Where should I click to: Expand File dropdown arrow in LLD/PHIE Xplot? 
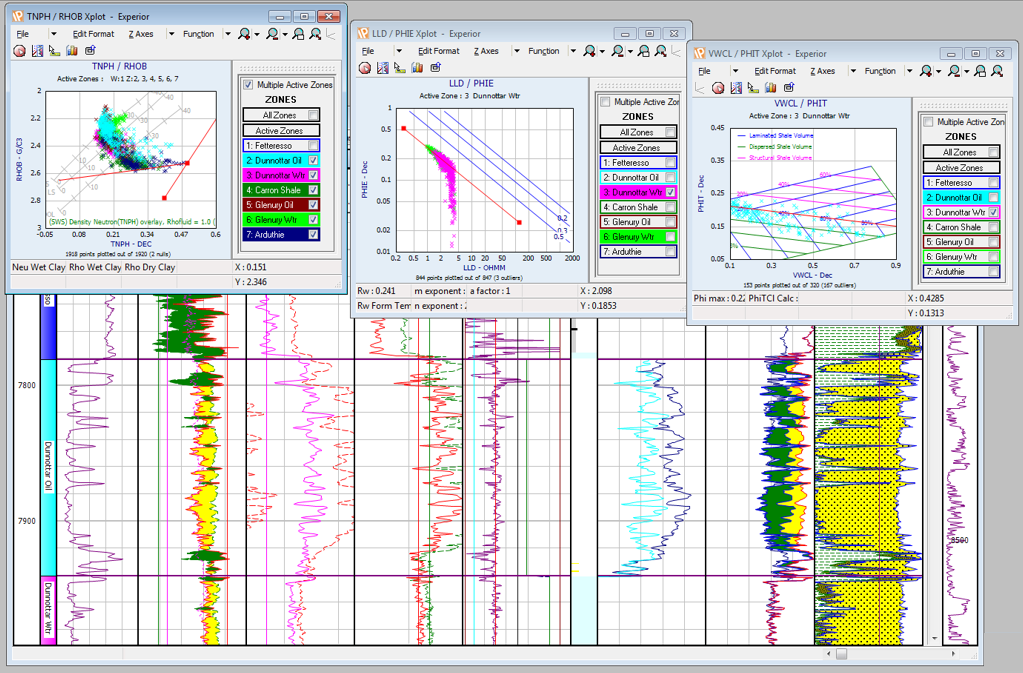[399, 51]
